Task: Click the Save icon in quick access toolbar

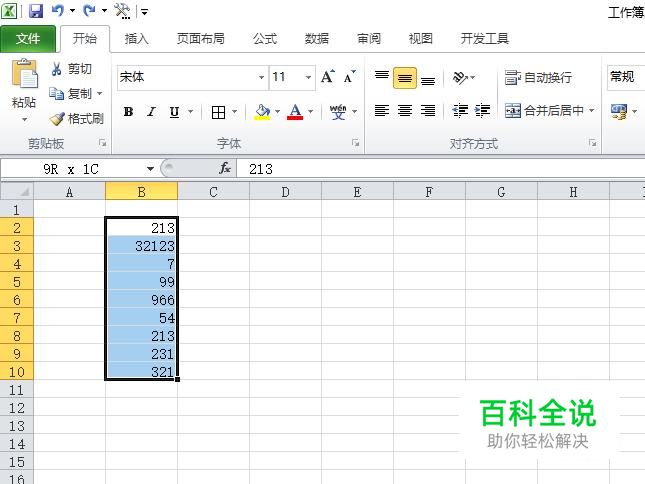Action: 36,11
